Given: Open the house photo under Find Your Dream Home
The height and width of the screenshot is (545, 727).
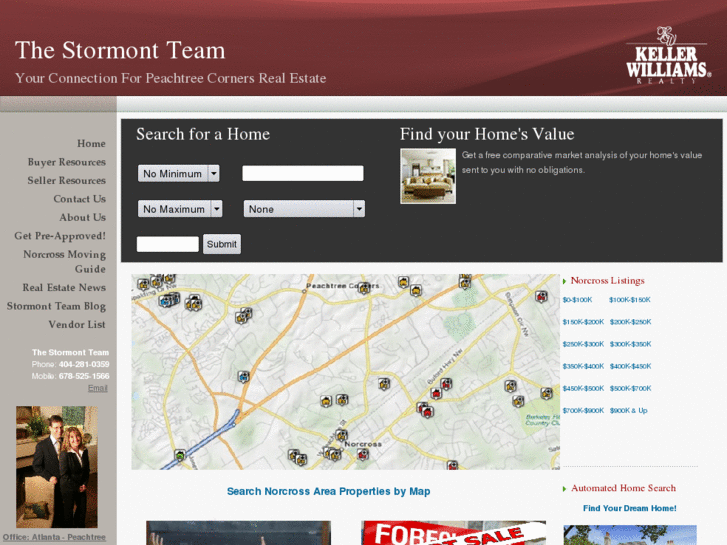Looking at the screenshot, I should (630, 535).
